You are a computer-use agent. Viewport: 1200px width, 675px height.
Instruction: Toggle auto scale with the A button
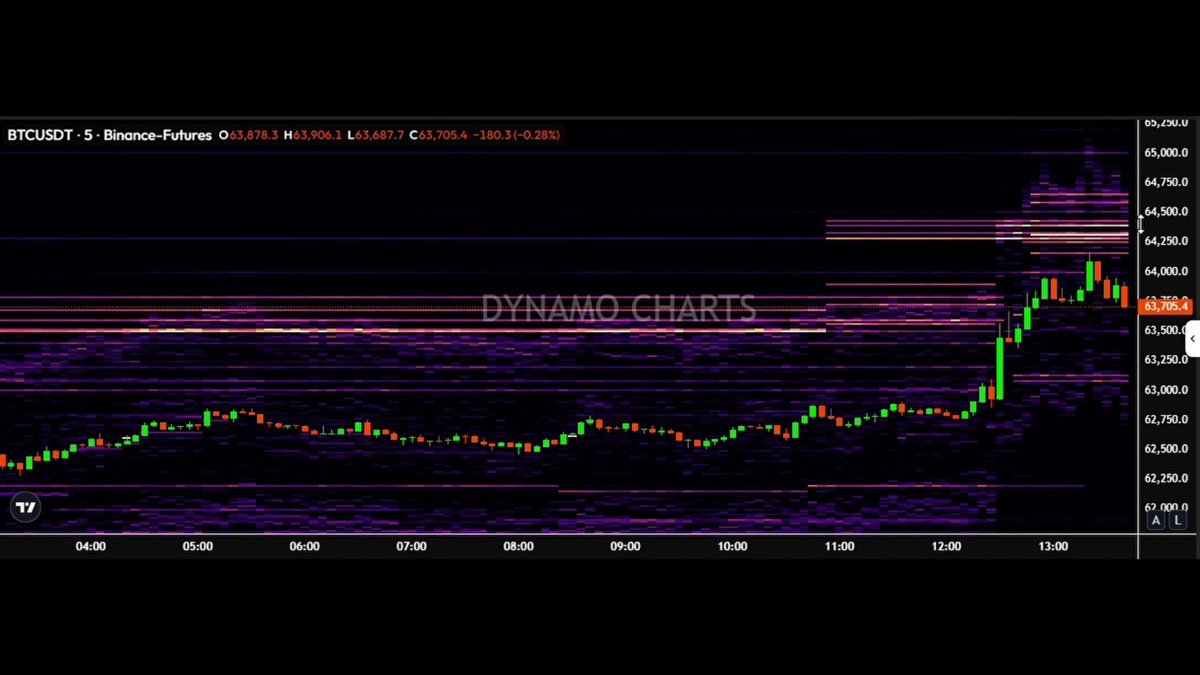[1156, 520]
